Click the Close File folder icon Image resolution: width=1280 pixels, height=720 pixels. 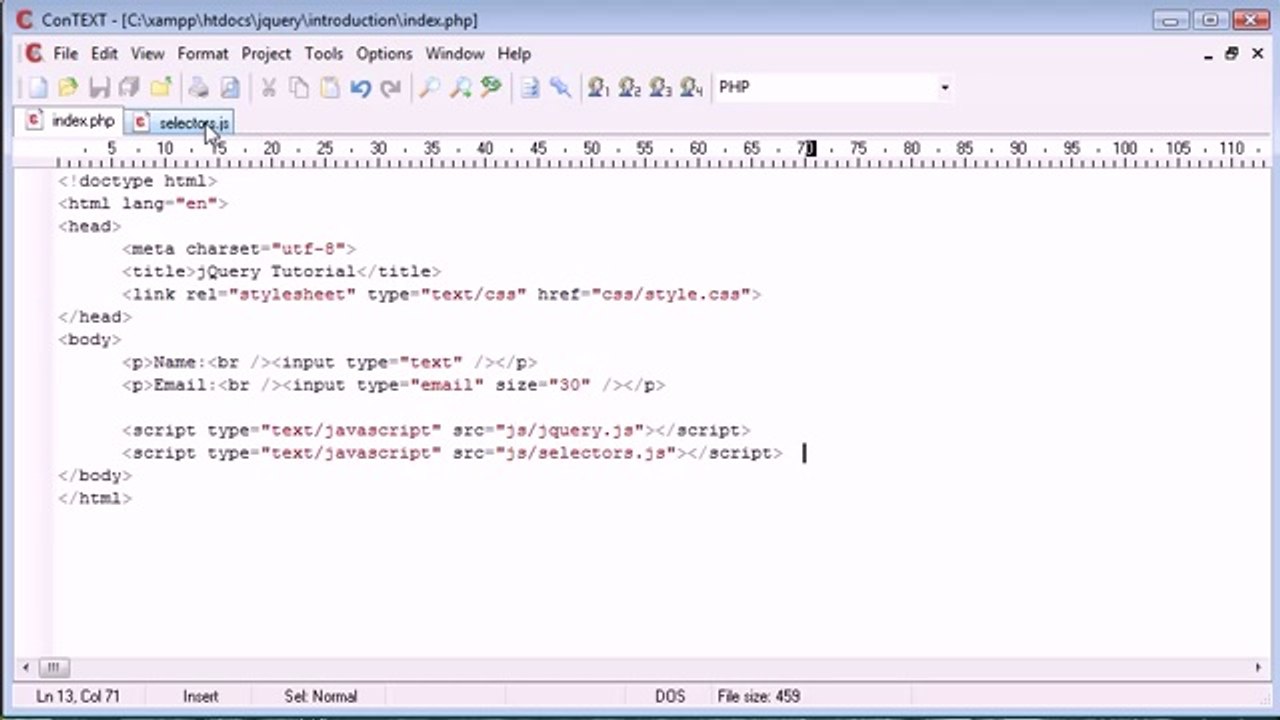pyautogui.click(x=161, y=88)
